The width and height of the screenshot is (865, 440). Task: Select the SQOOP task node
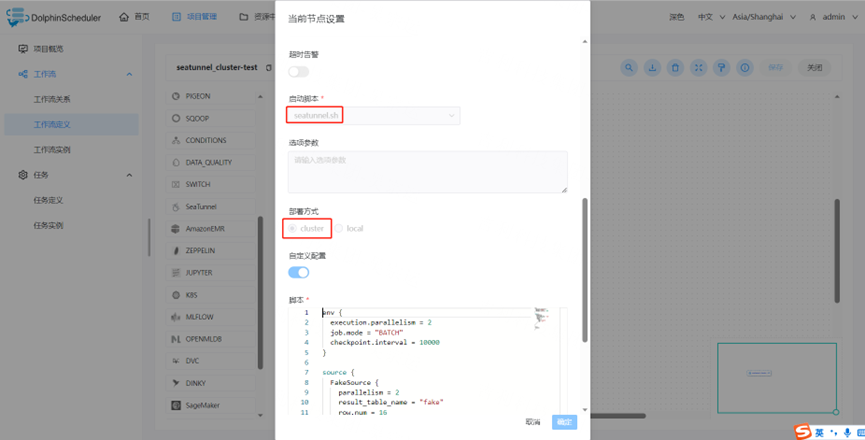[x=210, y=118]
